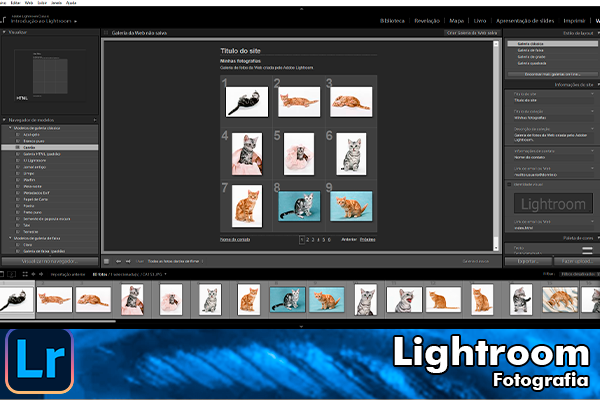600x400 pixels.
Task: Collapse the Visualizar panel
Action: 4,32
